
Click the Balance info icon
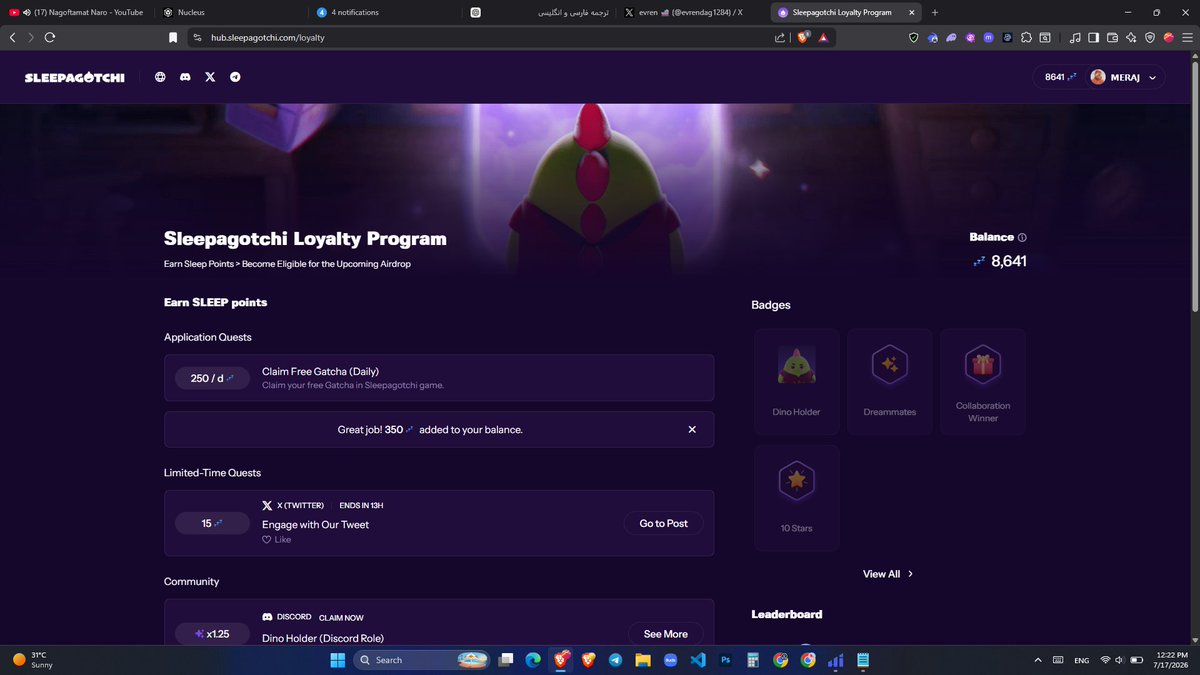tap(1022, 238)
